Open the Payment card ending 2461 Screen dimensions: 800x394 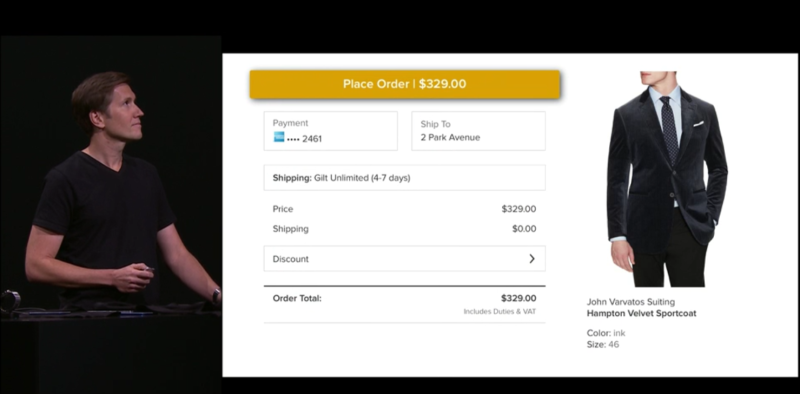pos(331,131)
